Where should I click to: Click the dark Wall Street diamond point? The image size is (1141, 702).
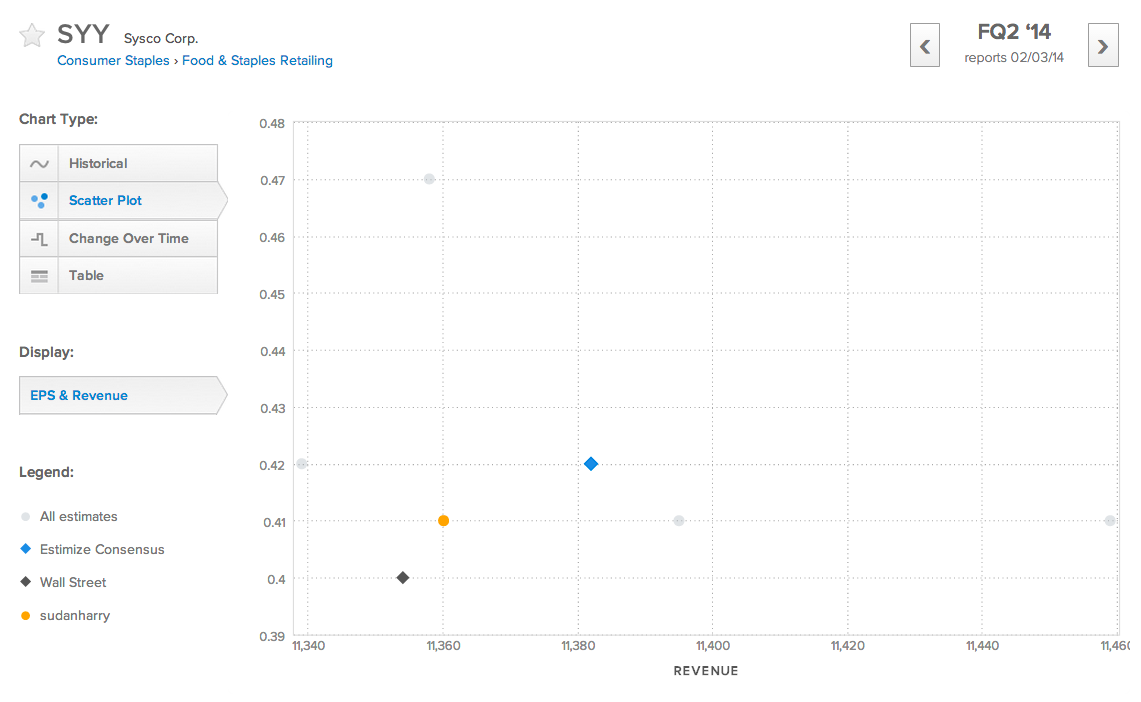[x=402, y=578]
